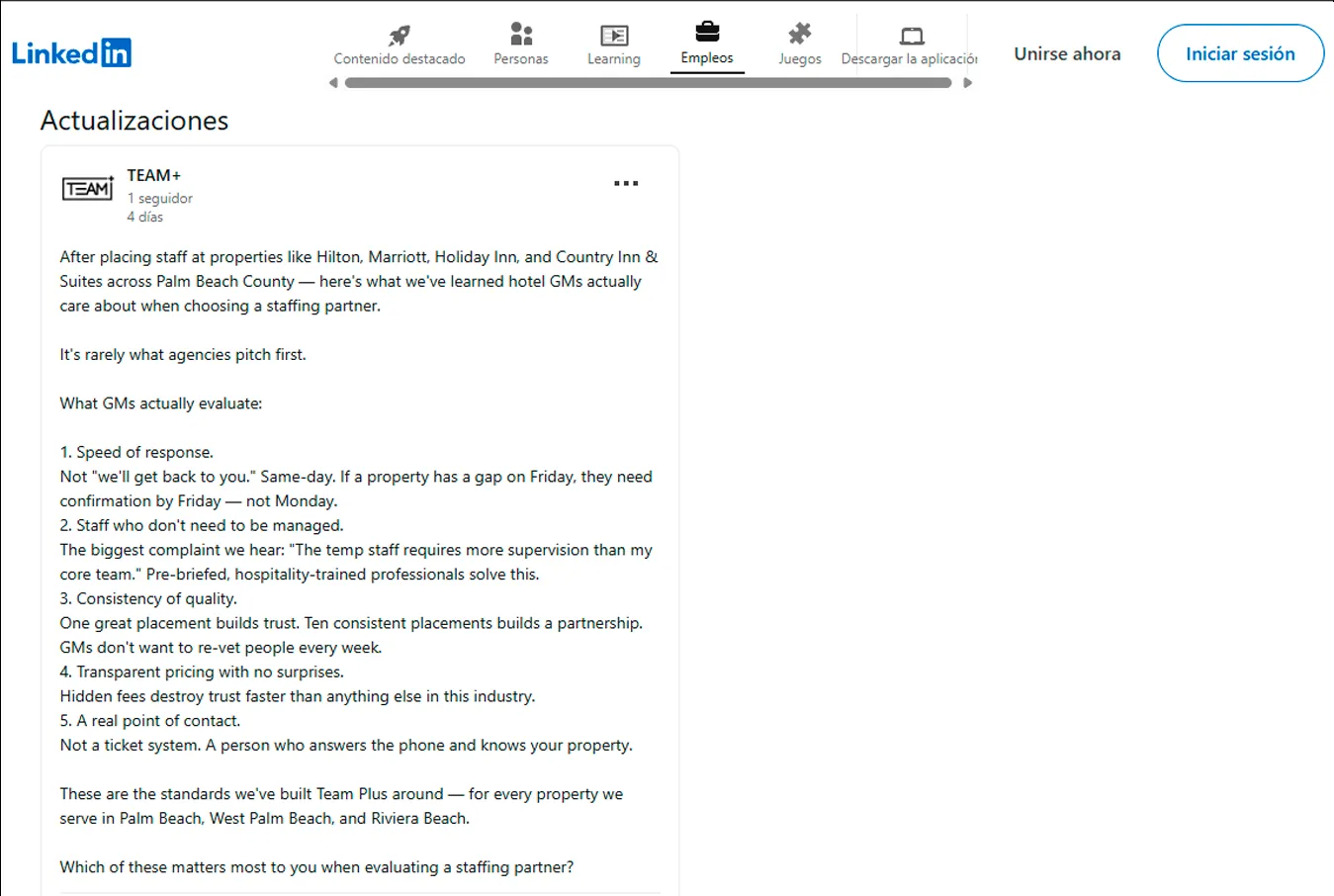Image resolution: width=1334 pixels, height=896 pixels.
Task: Click the '1. Speed of response.' line
Action: coord(136,452)
